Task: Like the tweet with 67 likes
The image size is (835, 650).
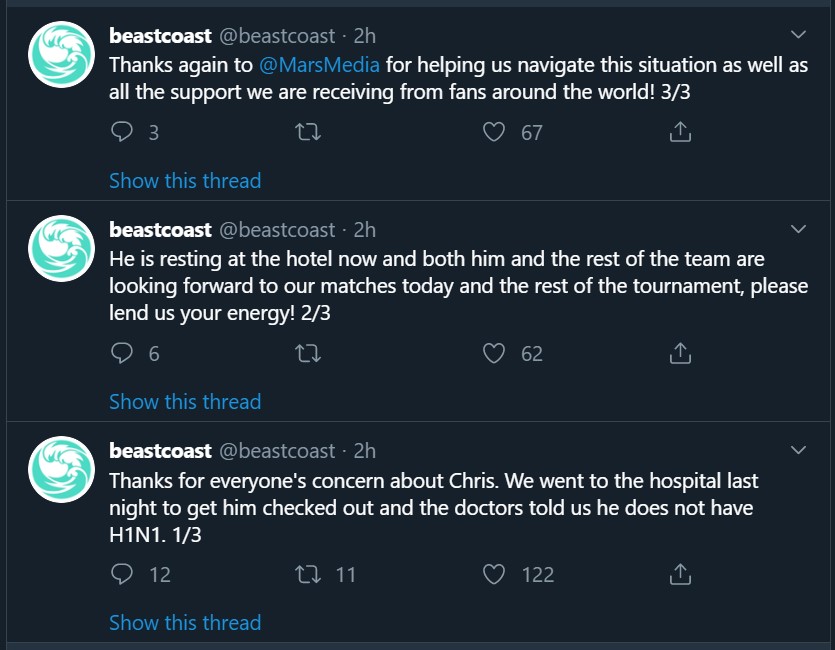Action: [494, 132]
